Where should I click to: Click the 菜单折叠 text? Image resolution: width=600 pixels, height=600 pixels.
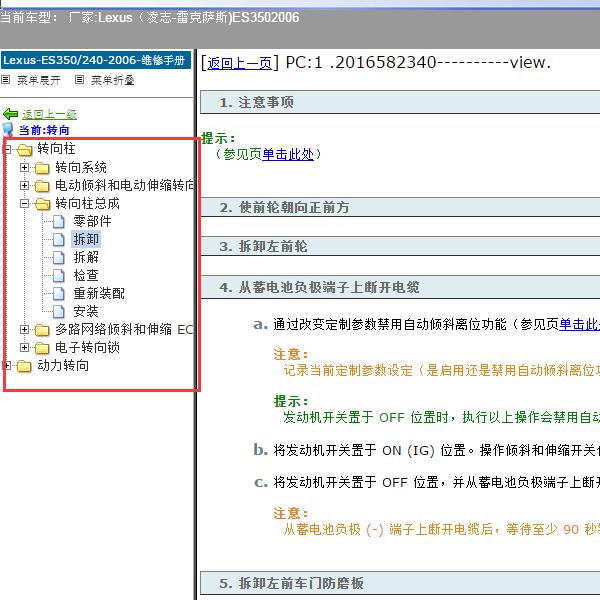pos(112,80)
